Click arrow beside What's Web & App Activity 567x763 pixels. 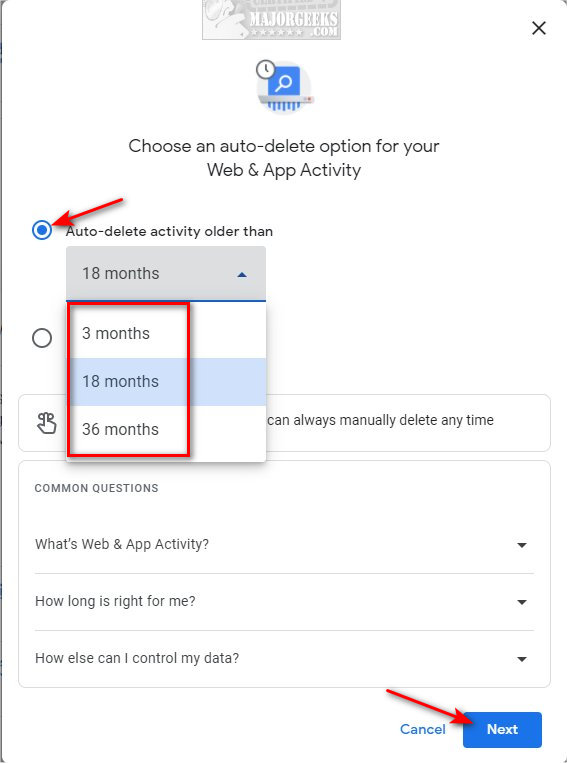click(x=522, y=545)
